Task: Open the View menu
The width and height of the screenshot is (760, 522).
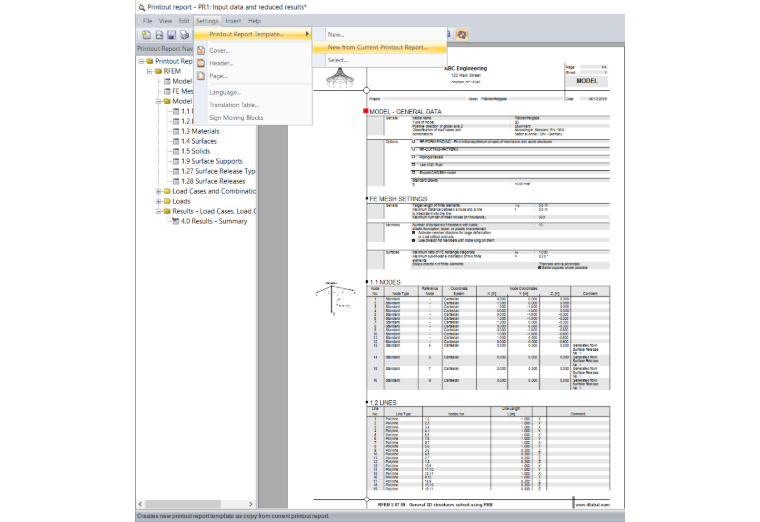Action: [x=165, y=21]
